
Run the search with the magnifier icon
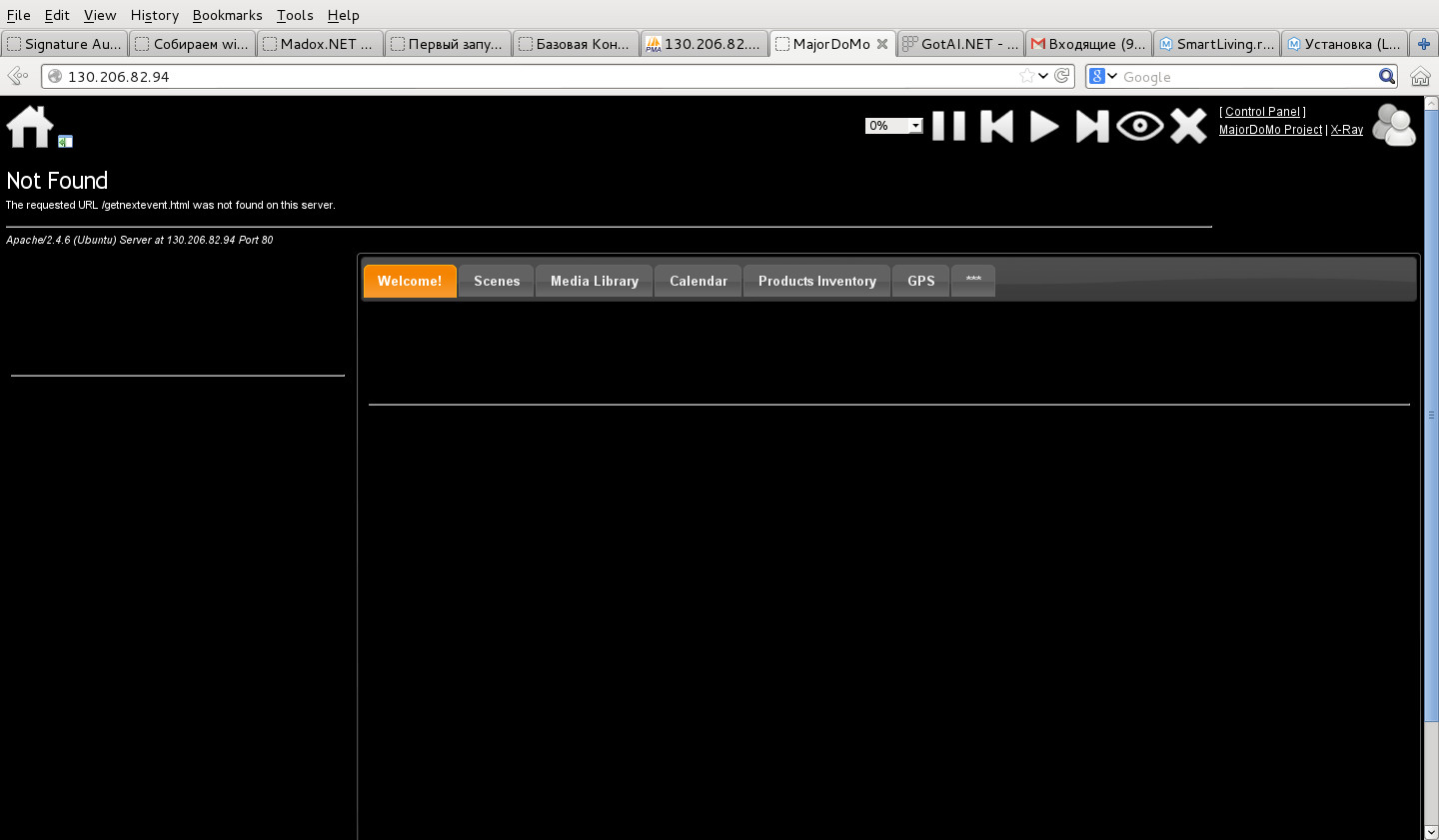tap(1387, 76)
